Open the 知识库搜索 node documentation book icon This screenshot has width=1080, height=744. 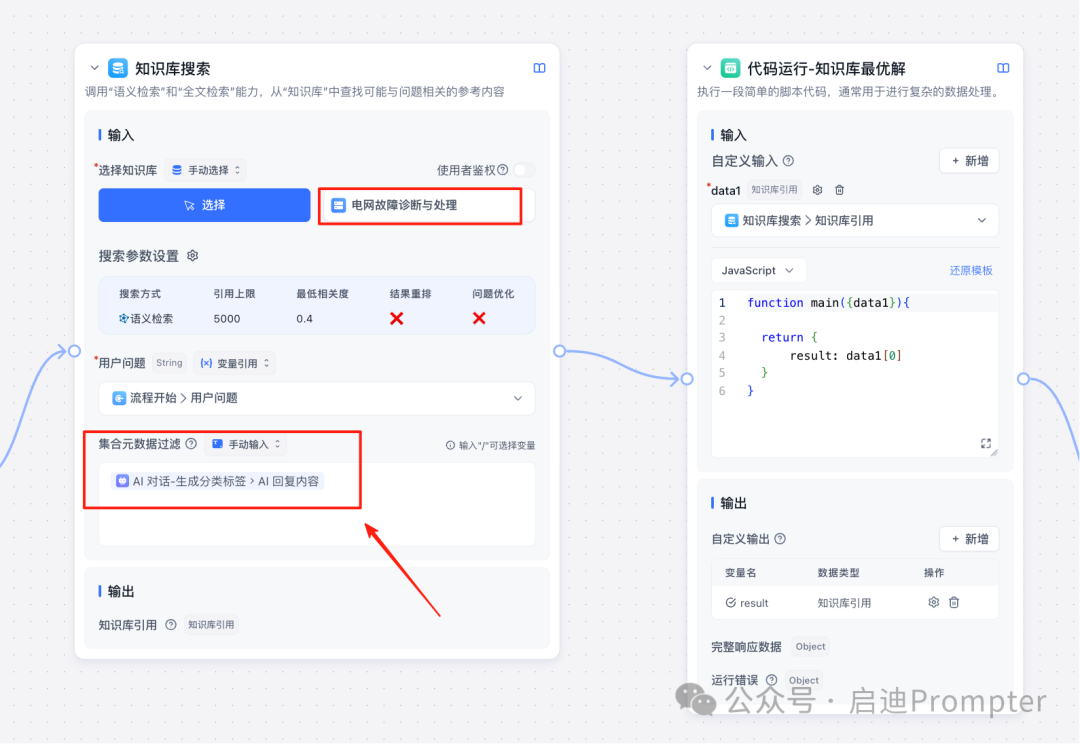pos(539,68)
